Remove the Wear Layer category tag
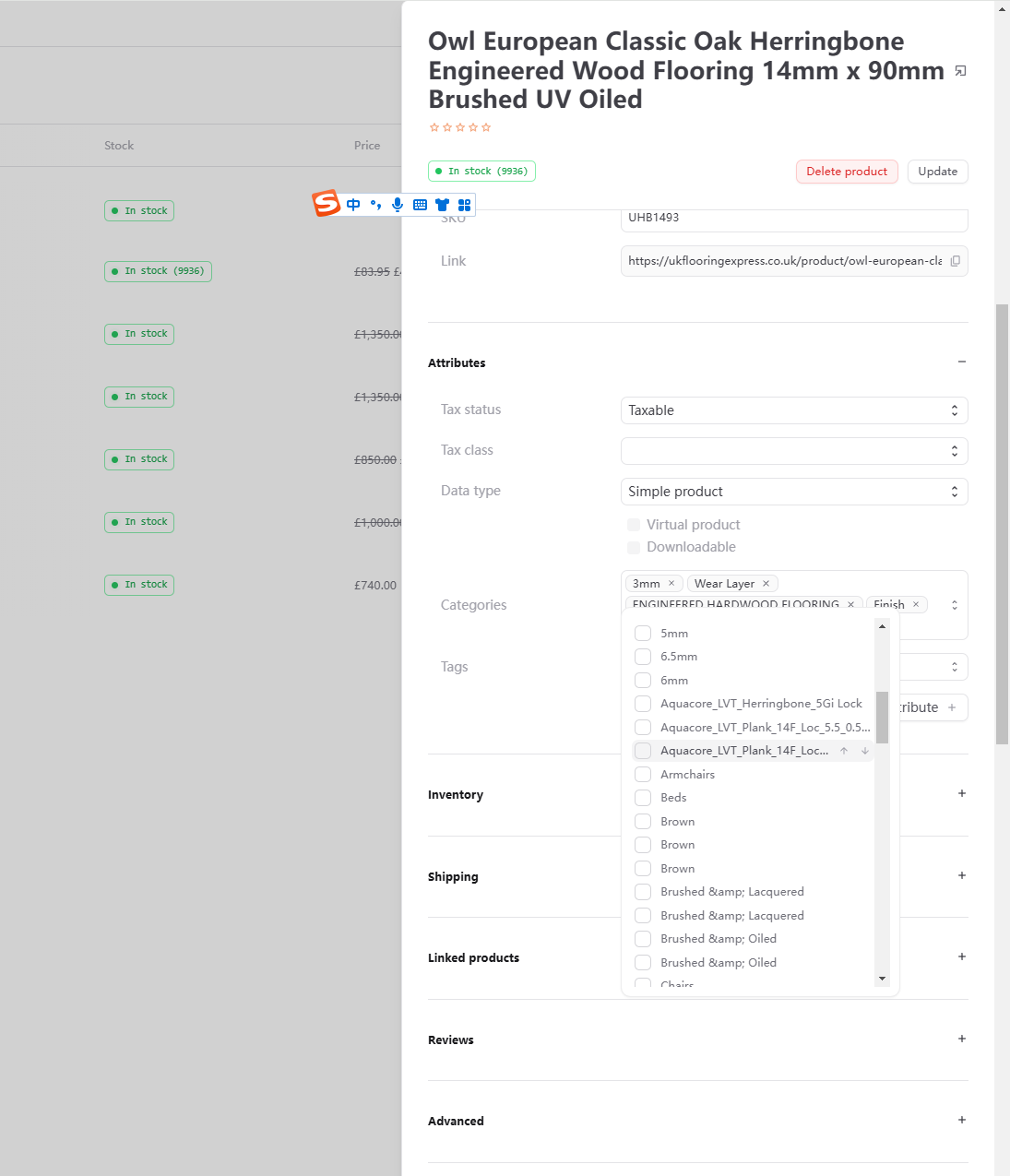 (x=766, y=584)
